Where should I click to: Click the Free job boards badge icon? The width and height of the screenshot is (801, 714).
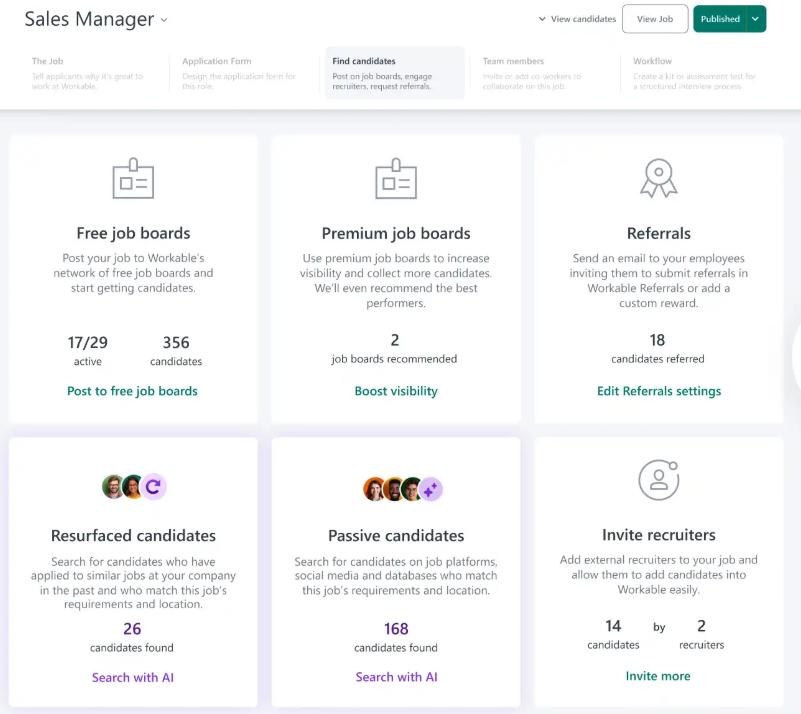coord(133,178)
